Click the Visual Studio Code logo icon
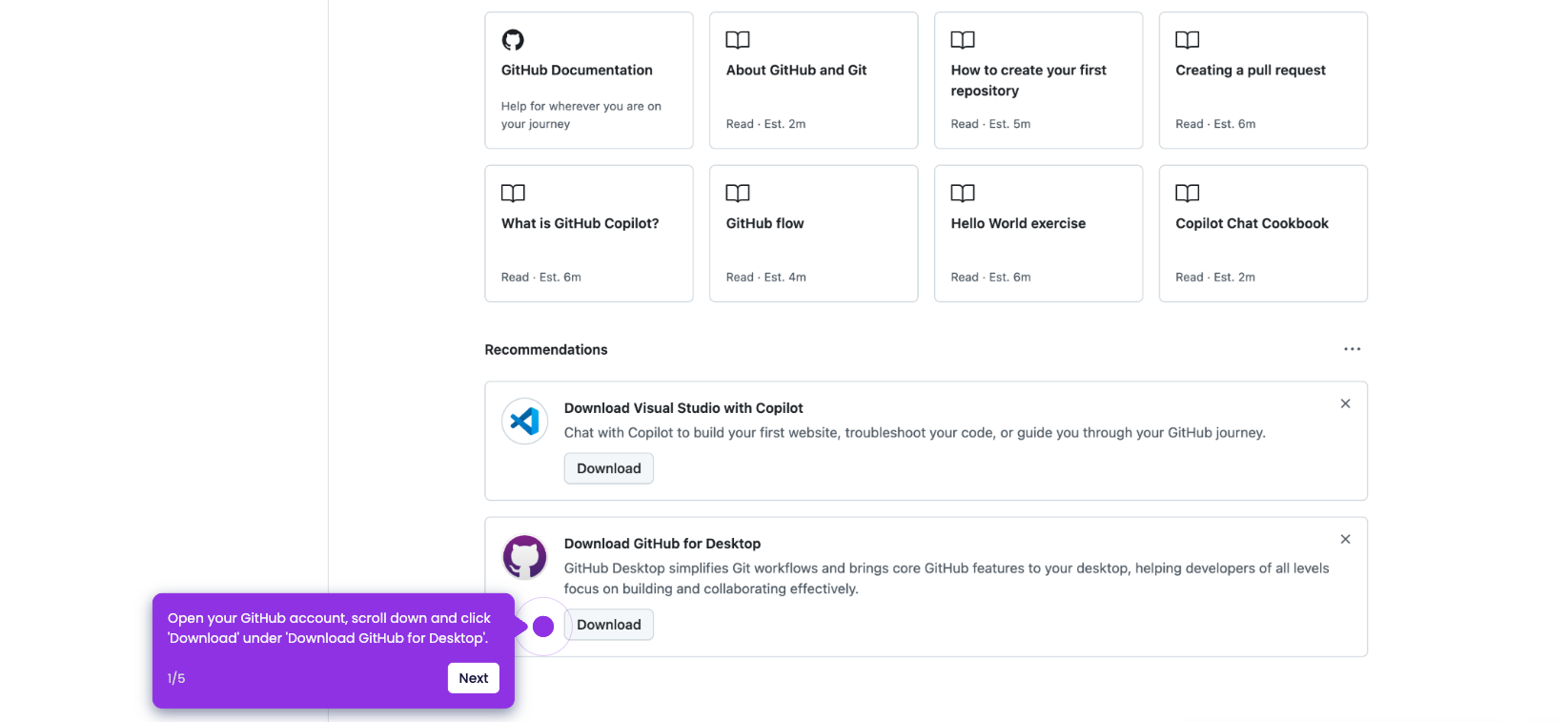Screen dimensions: 1568x722 pos(525,421)
